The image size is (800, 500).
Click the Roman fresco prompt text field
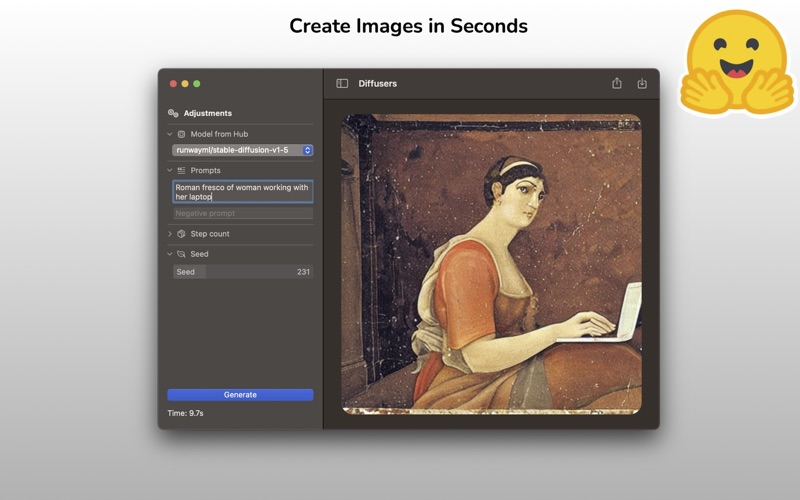243,192
